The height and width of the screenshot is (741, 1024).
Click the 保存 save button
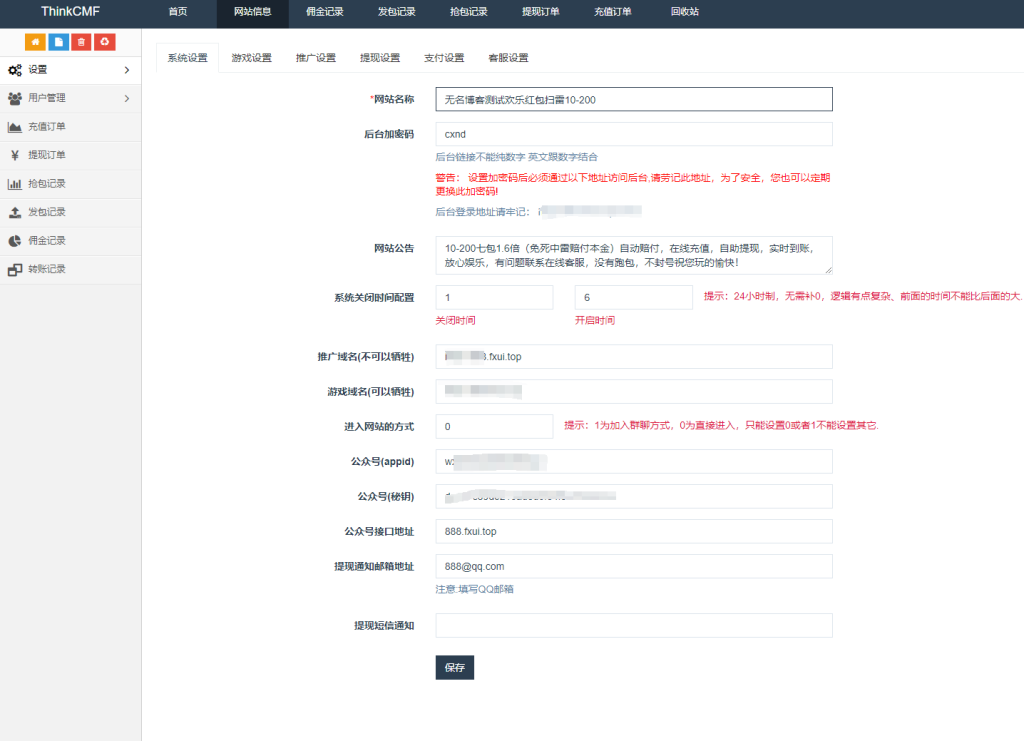[454, 667]
